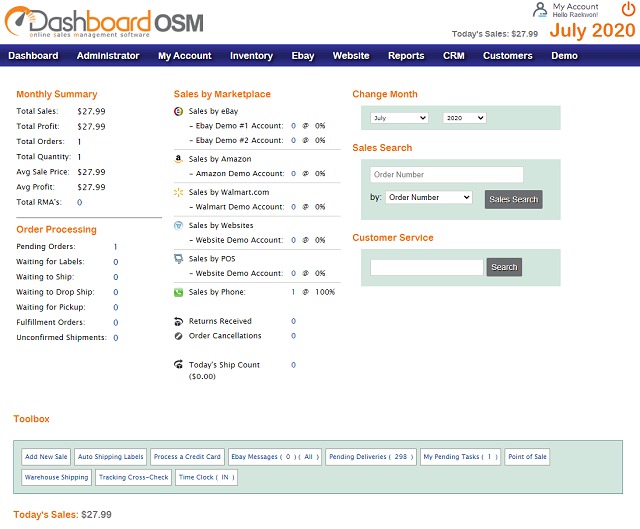Open Pending Deliveries (298) button
640x529 pixels.
(x=371, y=457)
